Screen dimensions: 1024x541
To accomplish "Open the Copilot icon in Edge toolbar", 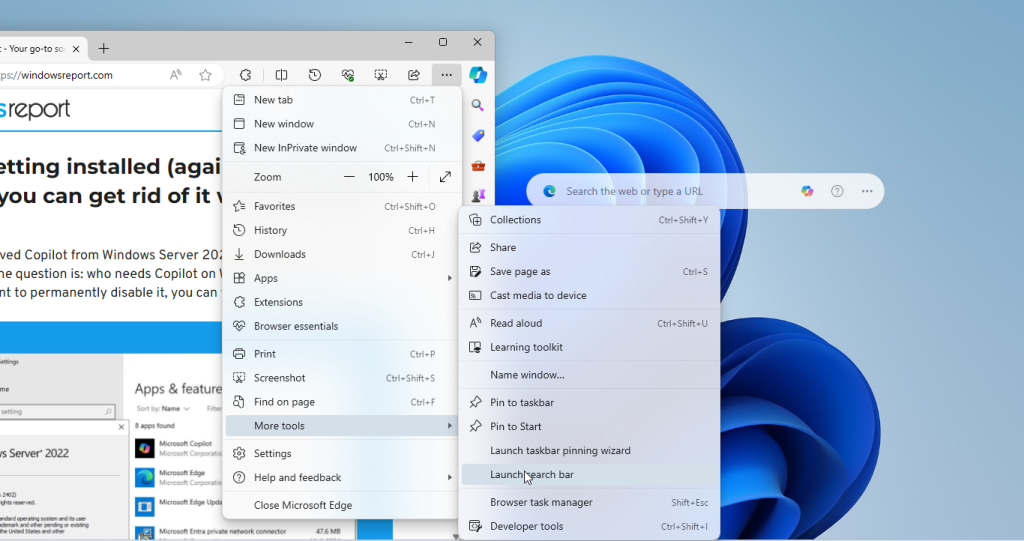I will 478,74.
